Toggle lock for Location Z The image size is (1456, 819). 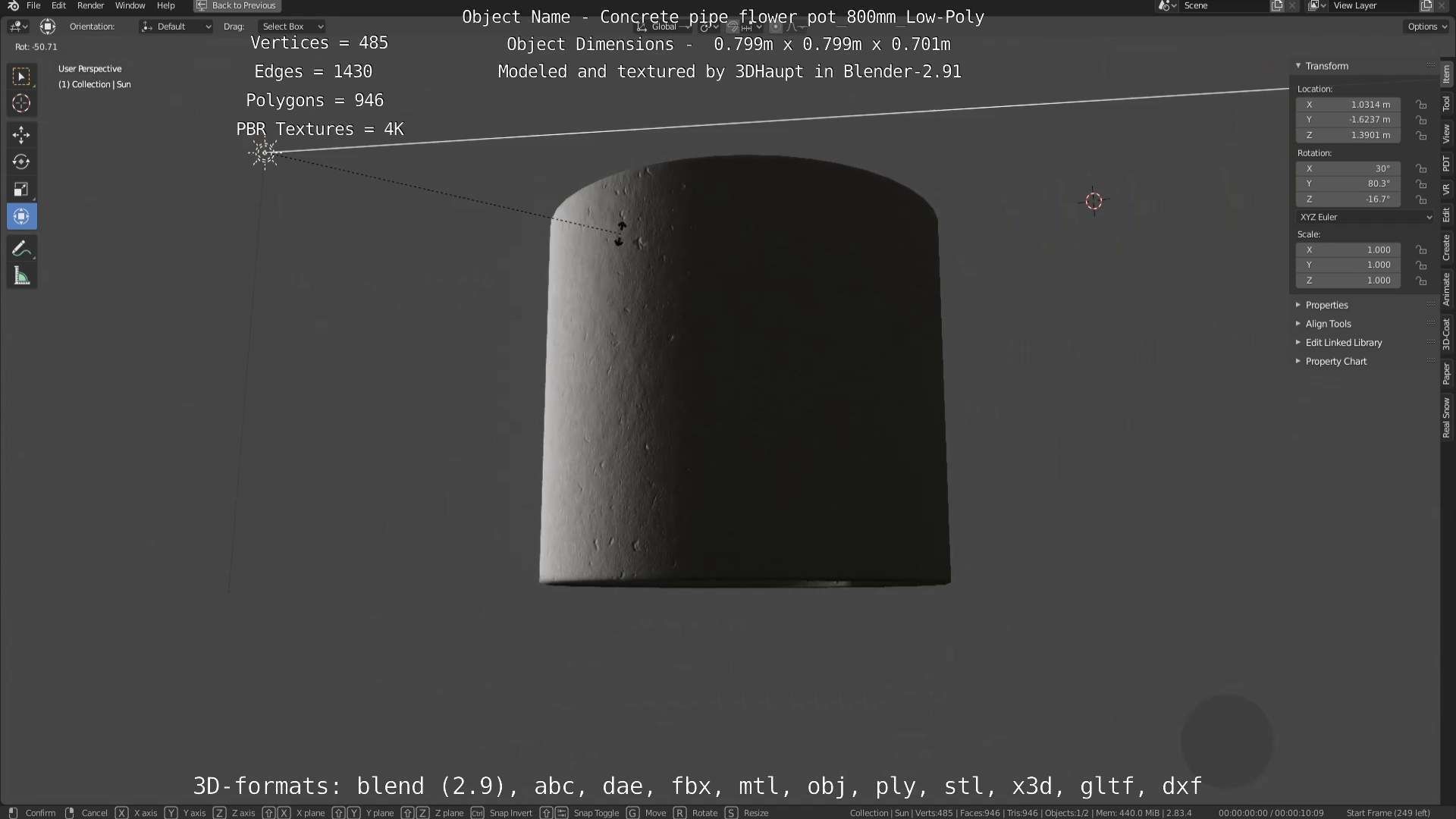pyautogui.click(x=1422, y=135)
